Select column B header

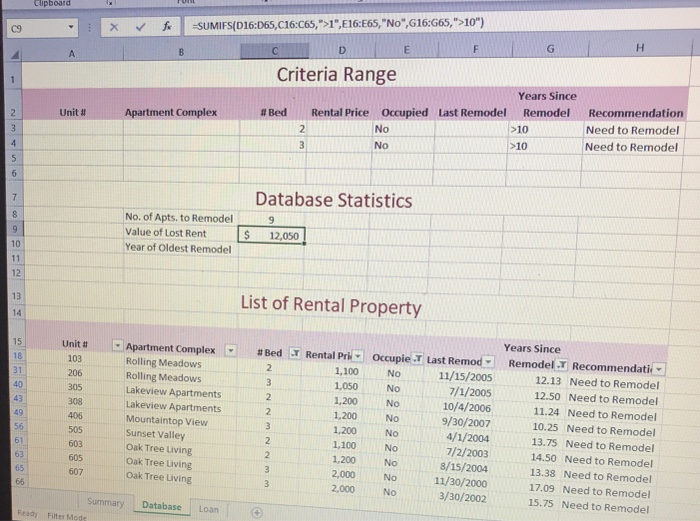click(x=181, y=52)
